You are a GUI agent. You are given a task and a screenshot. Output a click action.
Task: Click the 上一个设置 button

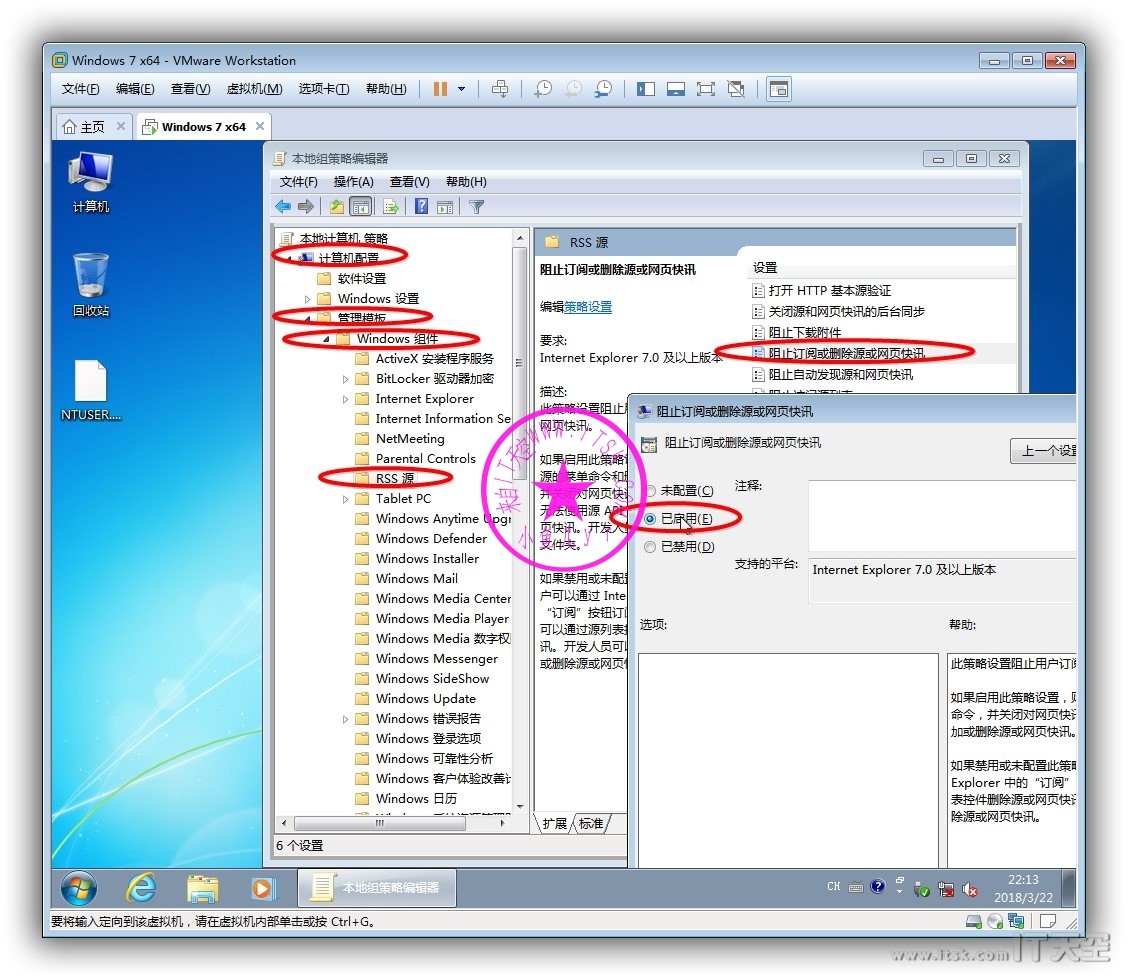(1045, 451)
